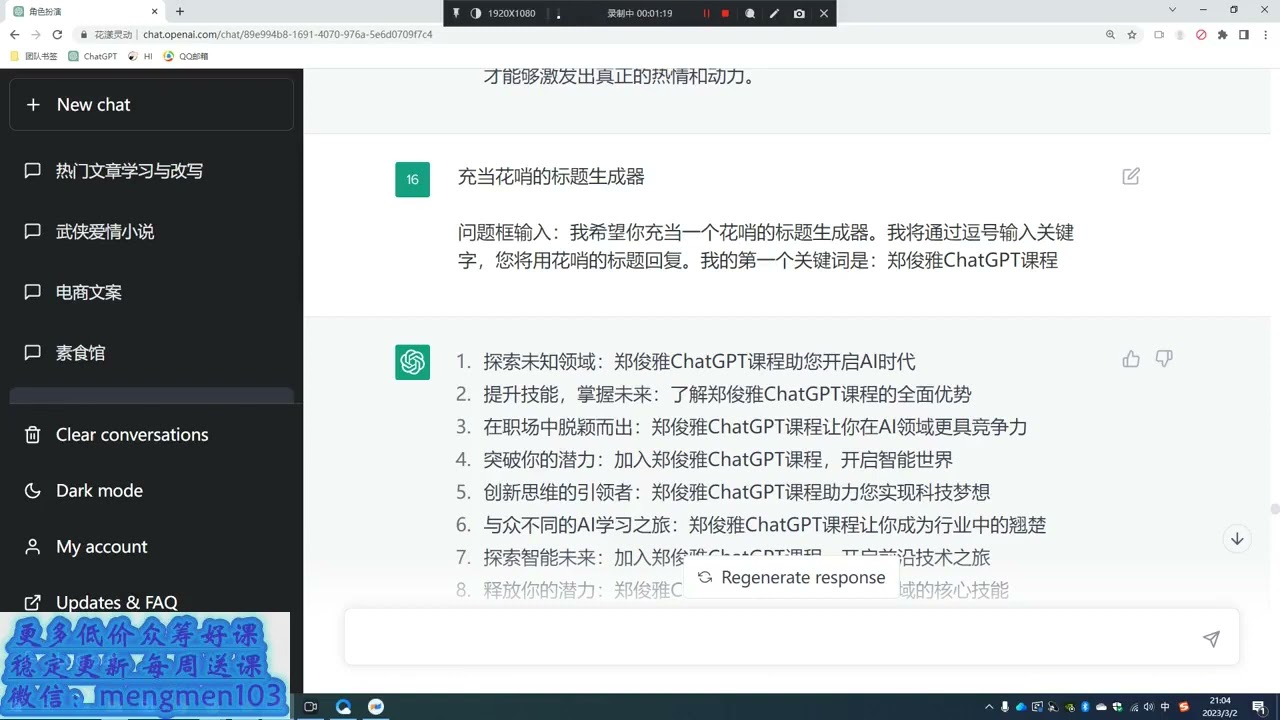Click the zoom magnifier icon in address bar
The image size is (1280, 720).
1110,34
